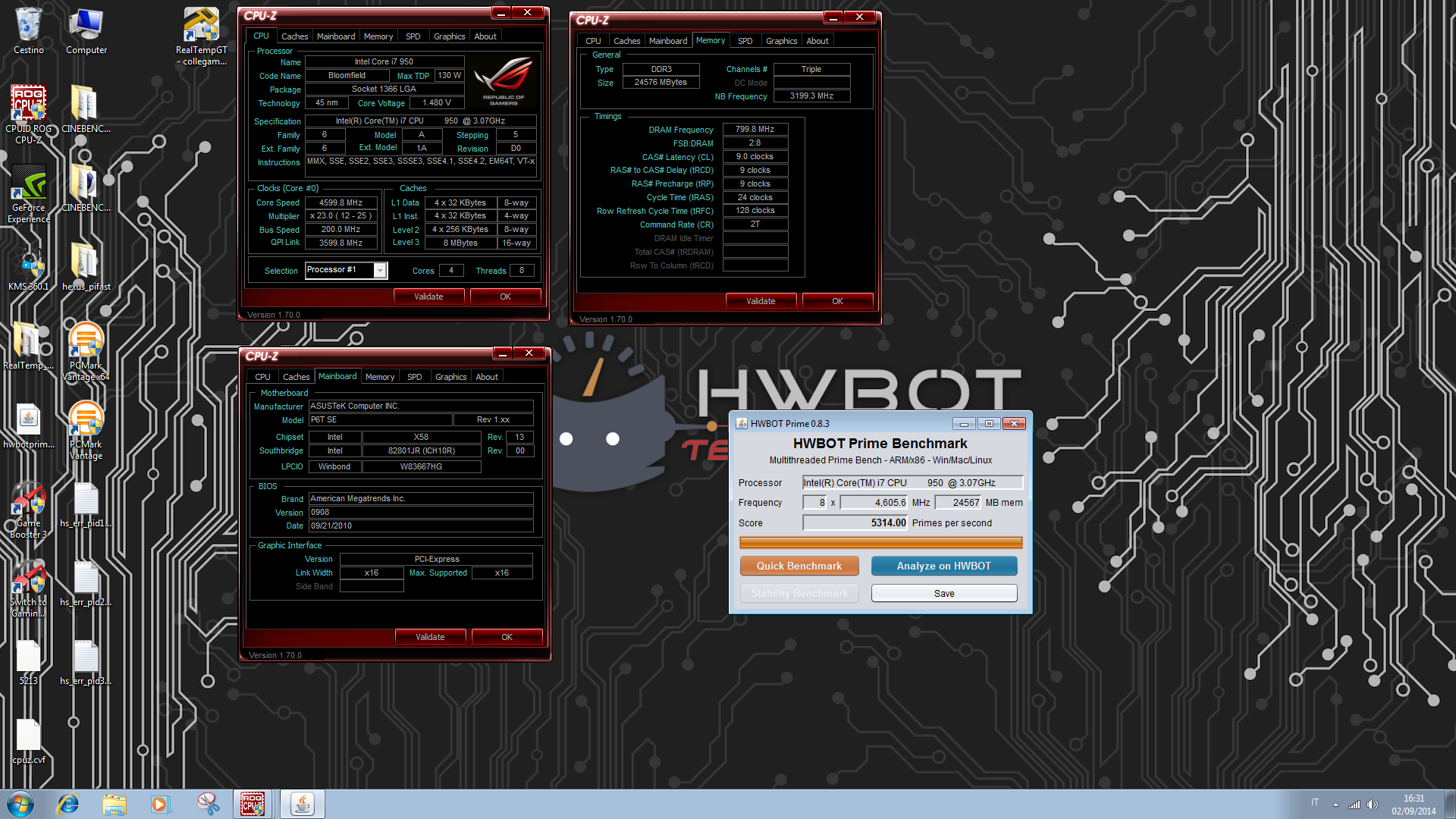
Task: Switch to Java HWBOT Prime taskbar button
Action: pos(303,804)
